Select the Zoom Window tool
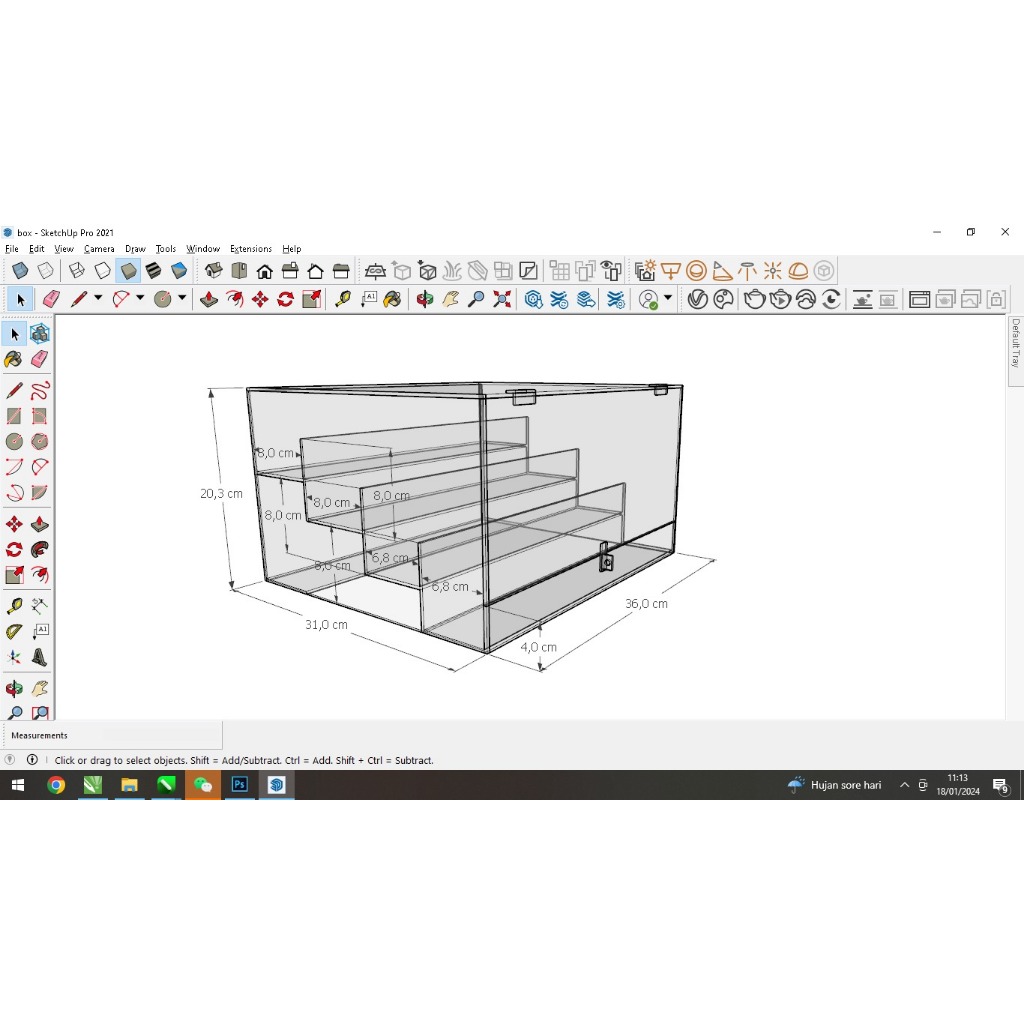 [x=40, y=712]
